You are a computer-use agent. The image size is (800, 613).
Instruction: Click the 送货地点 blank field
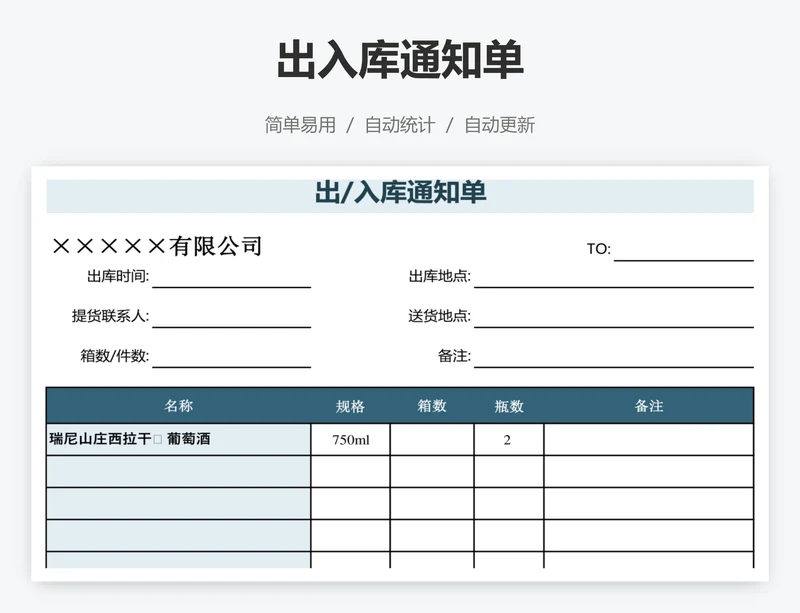click(x=614, y=317)
